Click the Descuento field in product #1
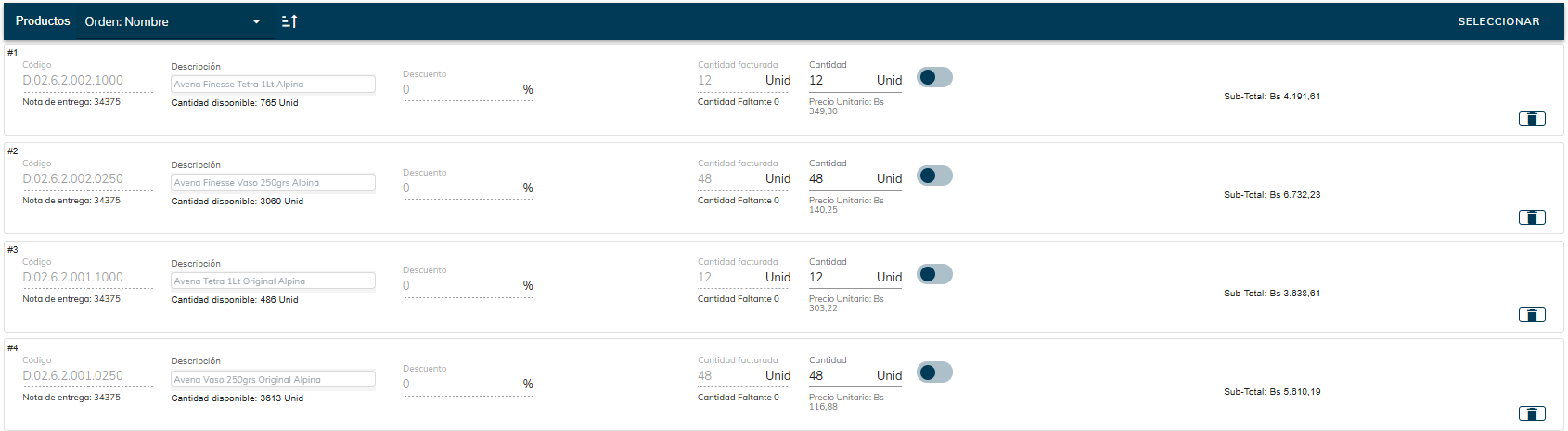This screenshot has height=431, width=1568. [461, 90]
